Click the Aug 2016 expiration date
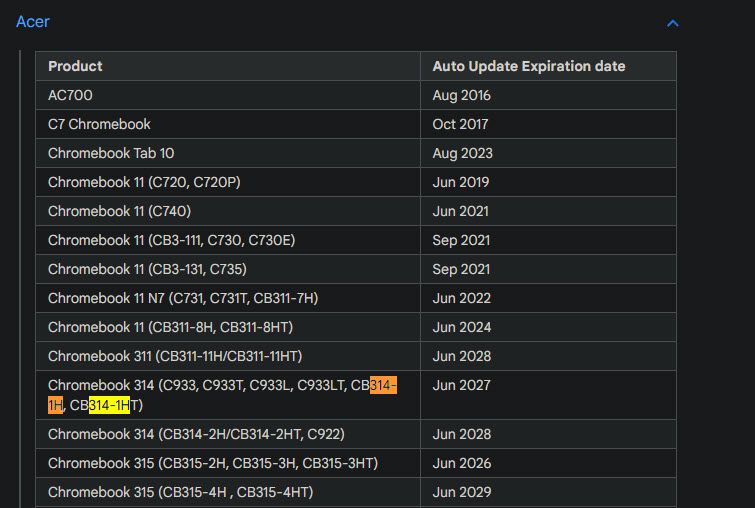This screenshot has width=755, height=508. [461, 95]
